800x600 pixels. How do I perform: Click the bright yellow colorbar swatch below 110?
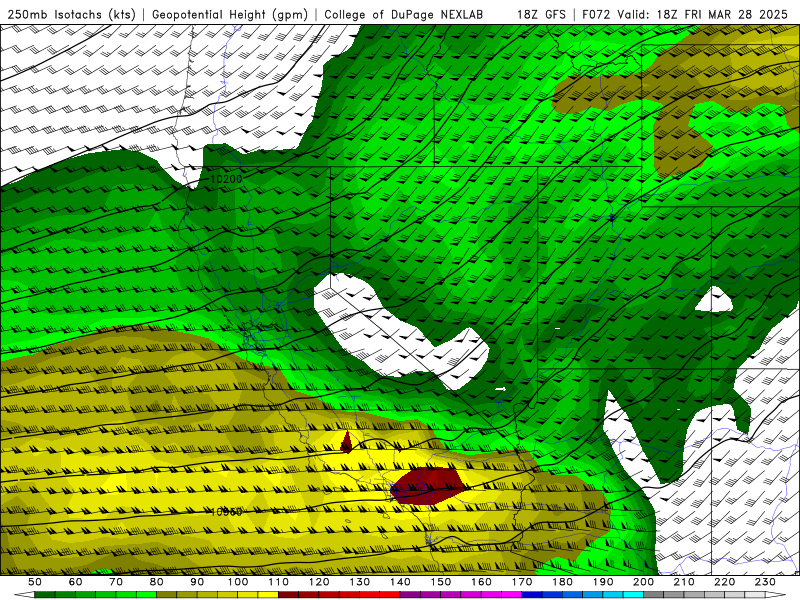268,595
